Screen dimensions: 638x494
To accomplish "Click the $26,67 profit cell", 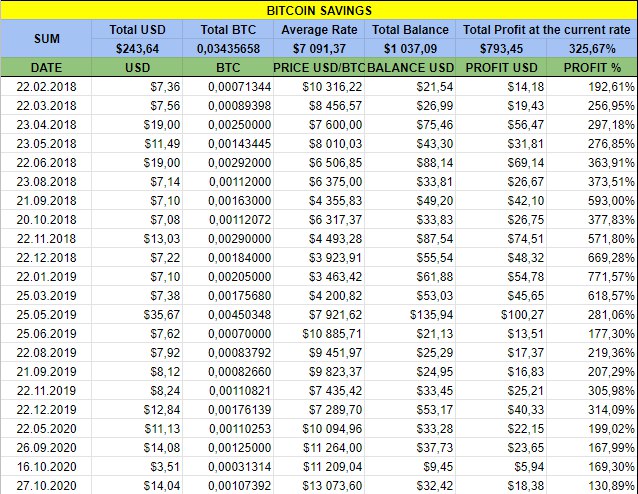I will coord(501,181).
